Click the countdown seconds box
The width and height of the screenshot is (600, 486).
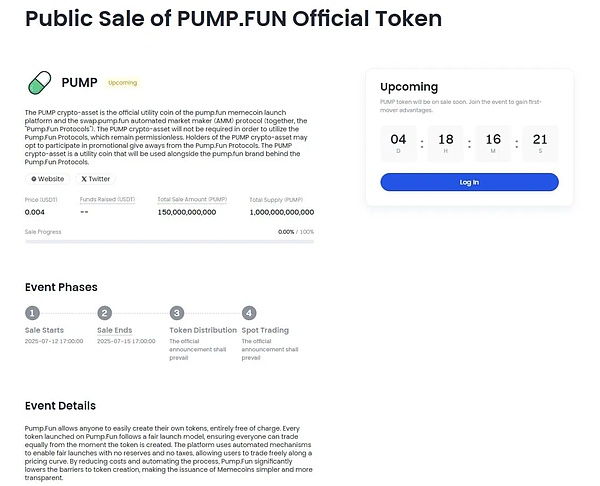tap(540, 143)
